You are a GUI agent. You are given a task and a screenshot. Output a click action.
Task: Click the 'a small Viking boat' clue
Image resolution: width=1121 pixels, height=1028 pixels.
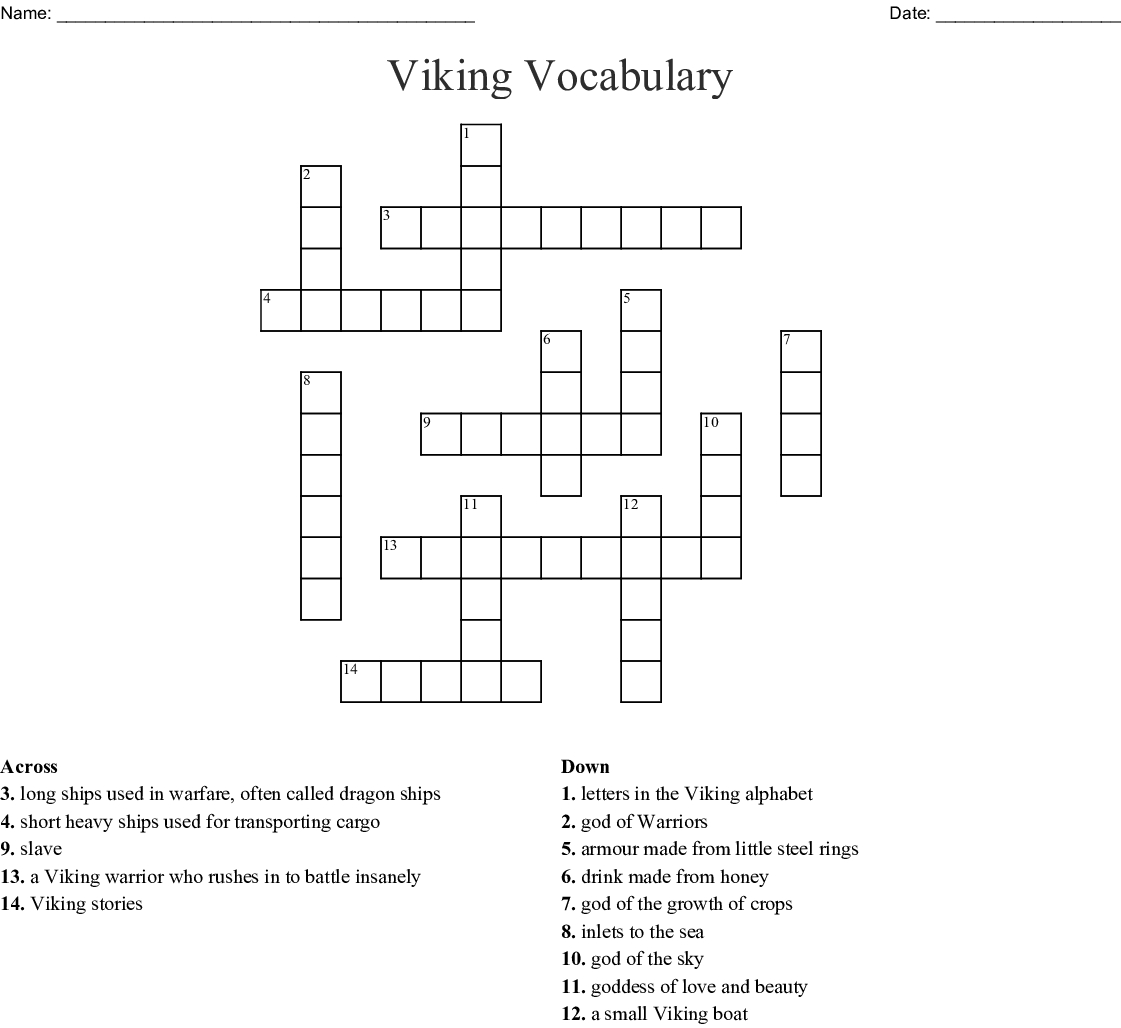click(x=654, y=1014)
